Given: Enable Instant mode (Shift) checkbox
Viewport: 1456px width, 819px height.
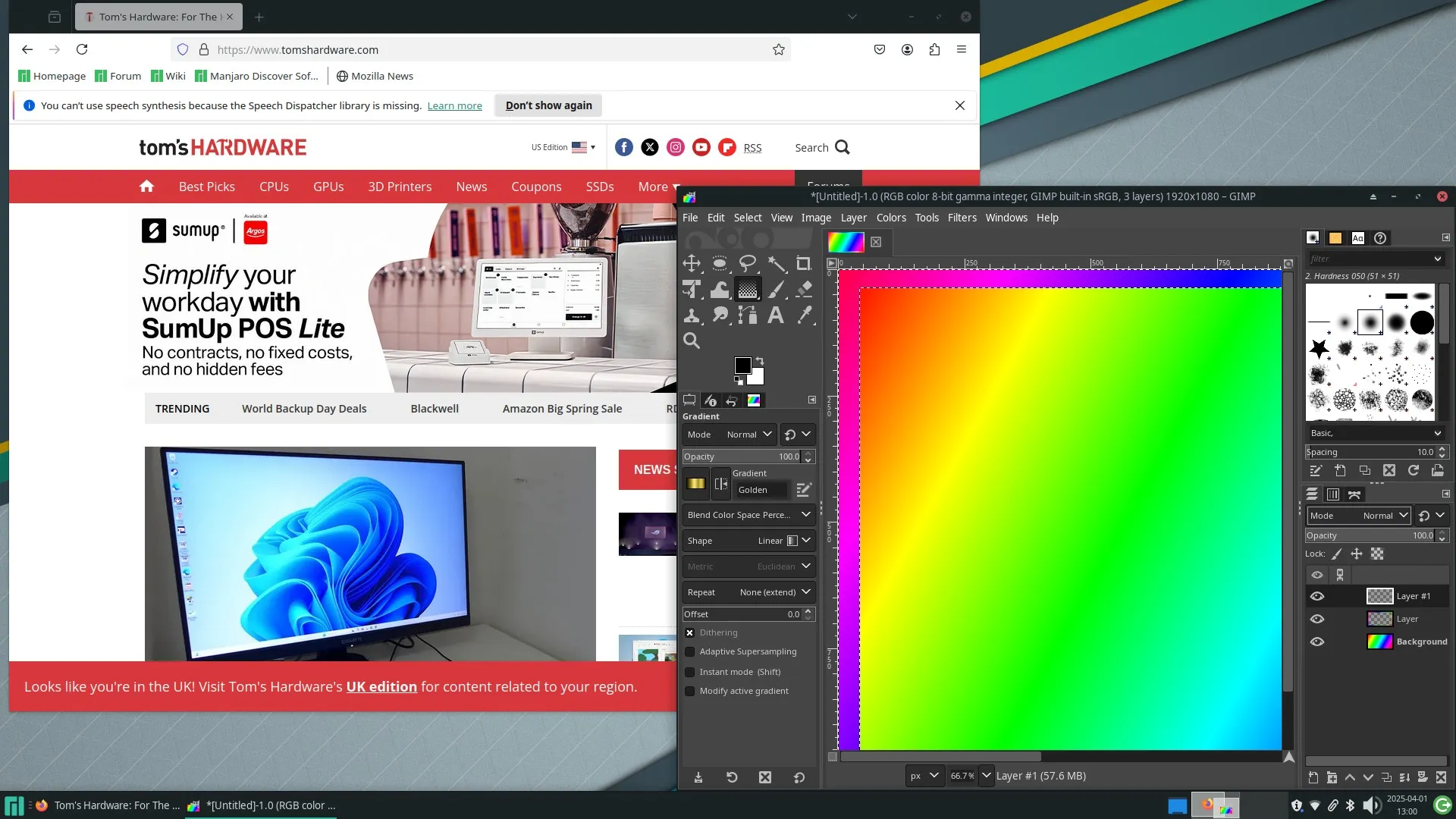Looking at the screenshot, I should point(689,673).
